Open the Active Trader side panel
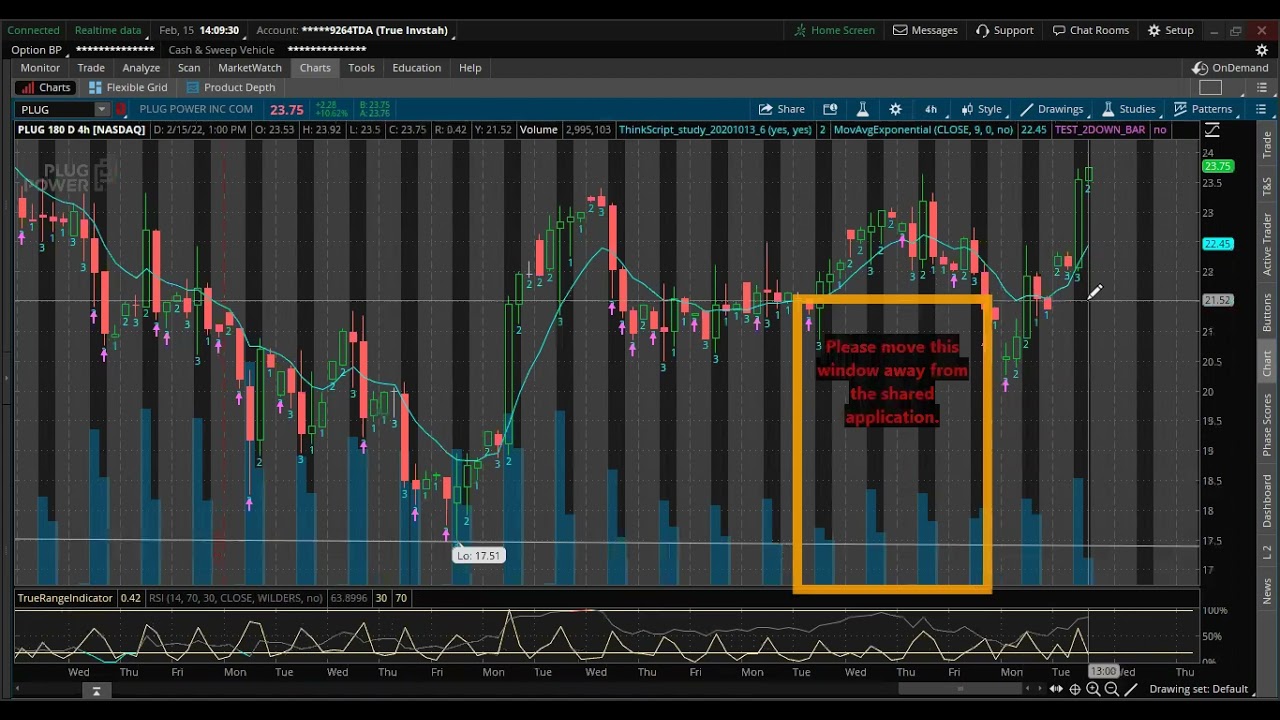 [1267, 244]
